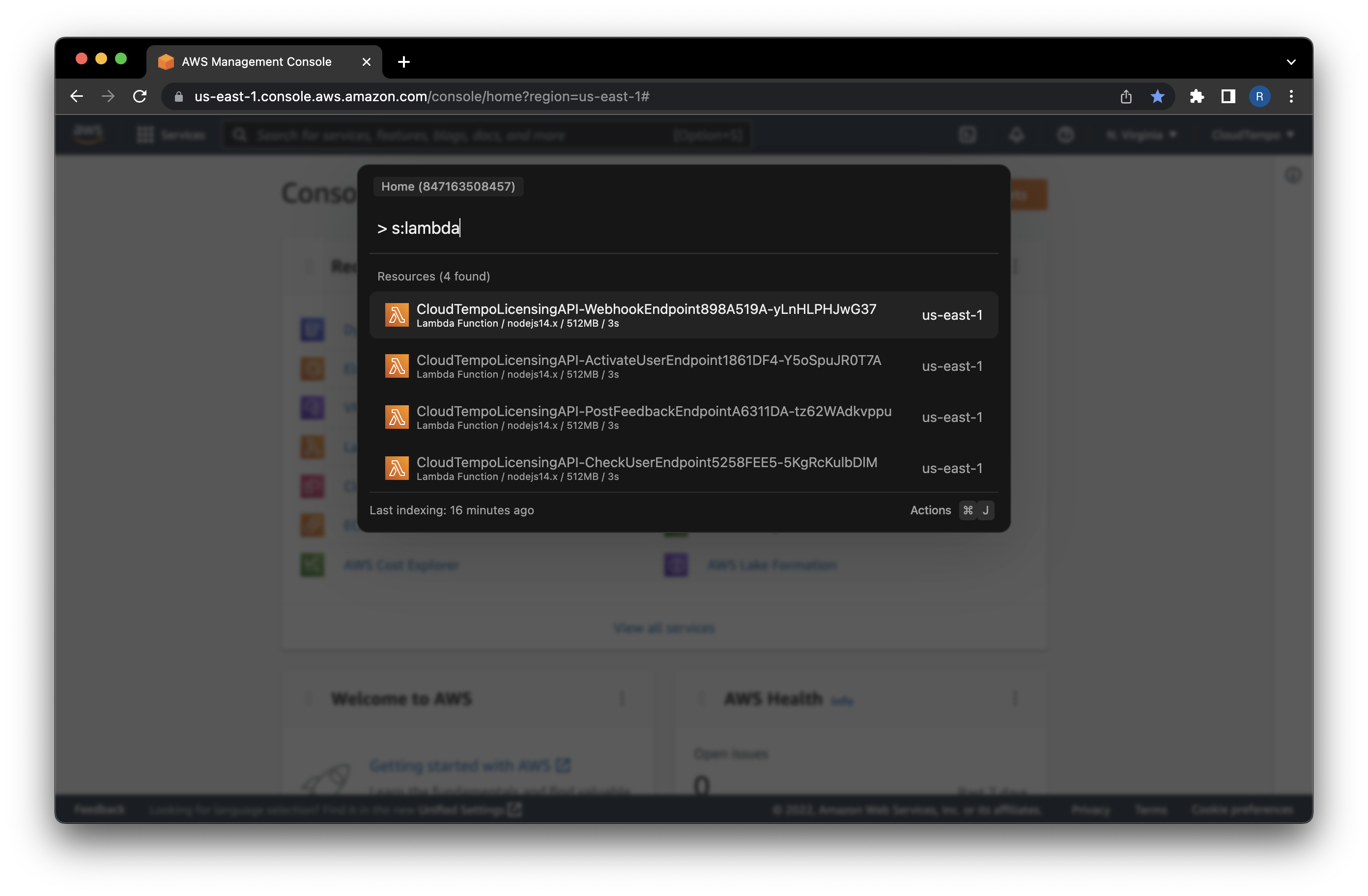
Task: Click the Lambda icon for CheckUserEndpoint function
Action: tap(397, 469)
